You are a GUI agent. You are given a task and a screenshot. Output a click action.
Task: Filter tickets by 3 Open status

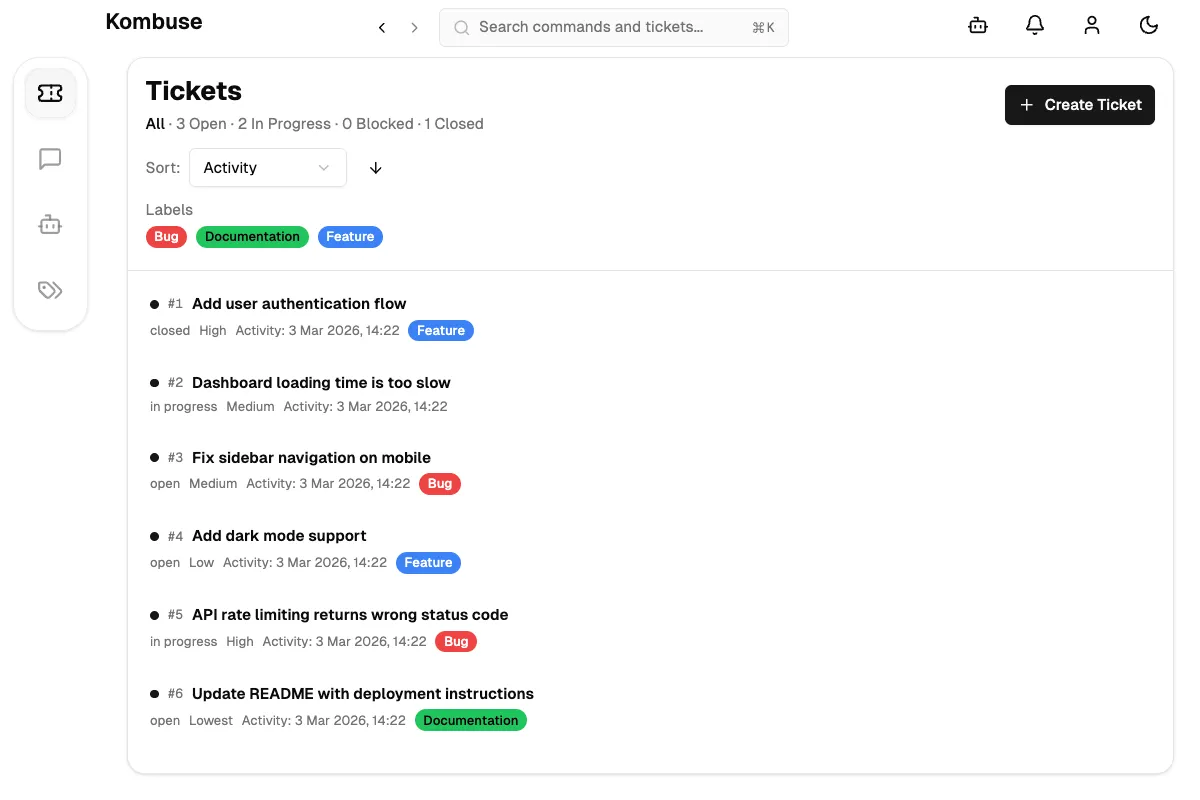click(201, 124)
